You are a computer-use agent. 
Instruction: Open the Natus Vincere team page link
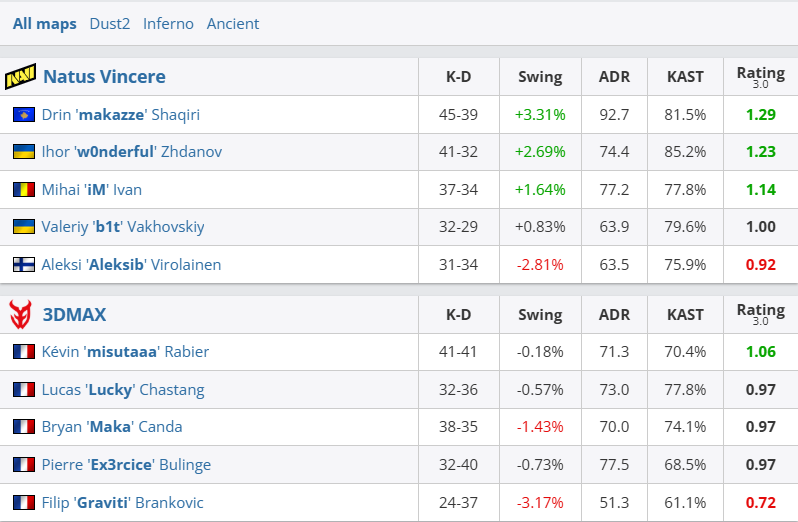(x=104, y=77)
